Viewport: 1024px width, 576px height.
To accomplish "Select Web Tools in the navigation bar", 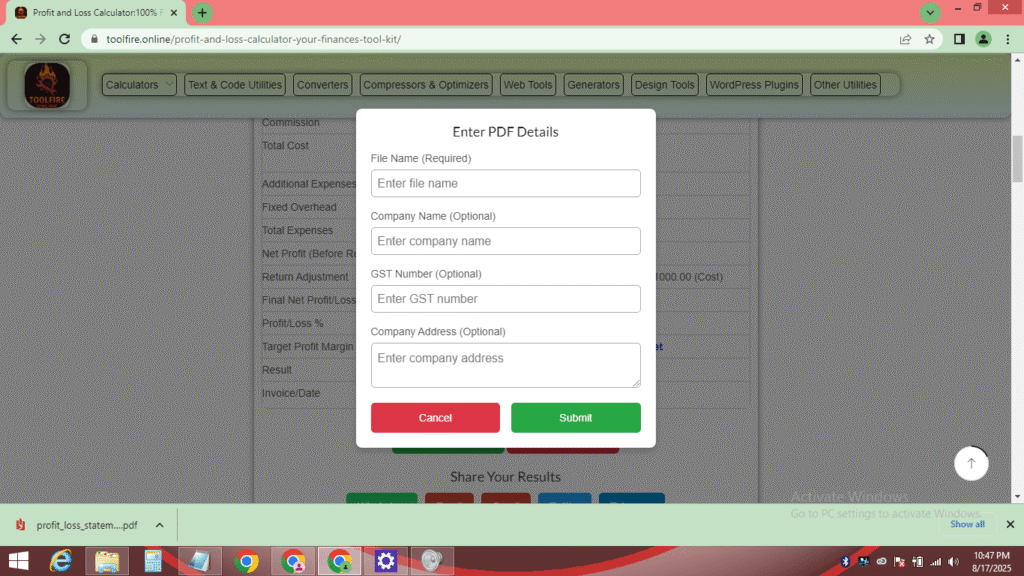I will [x=527, y=85].
